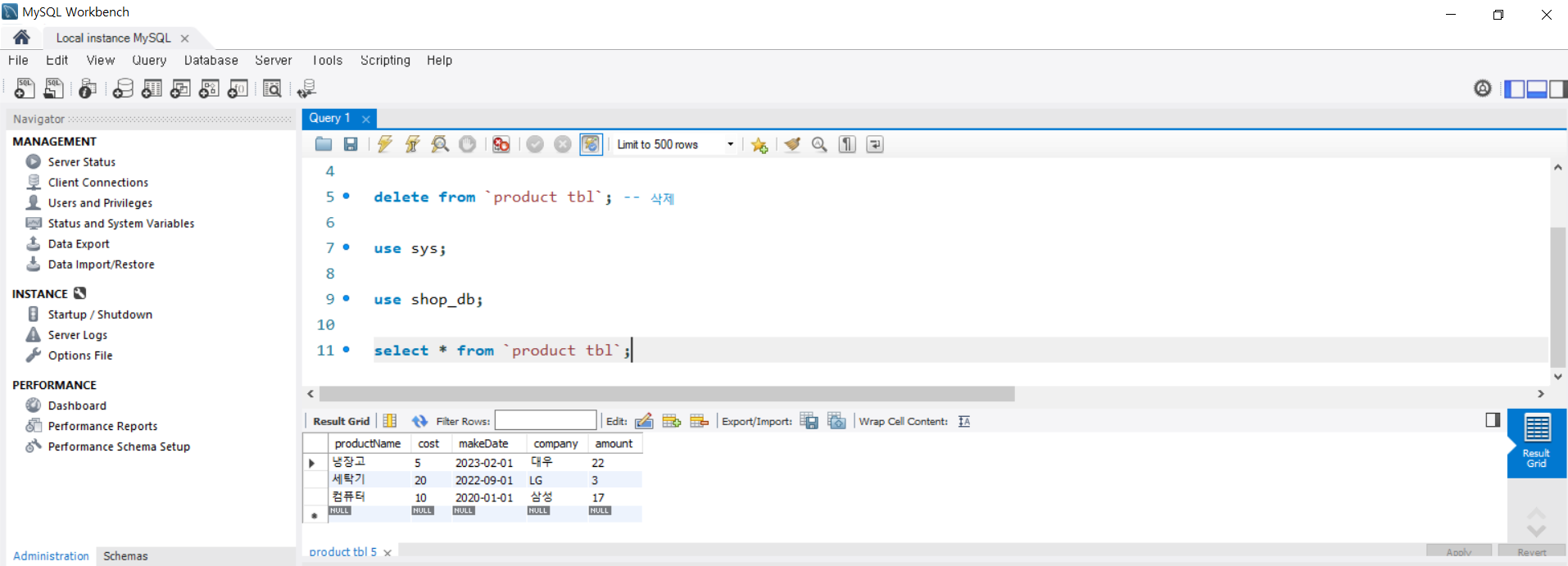Toggle the result side panel visibility

point(1493,419)
